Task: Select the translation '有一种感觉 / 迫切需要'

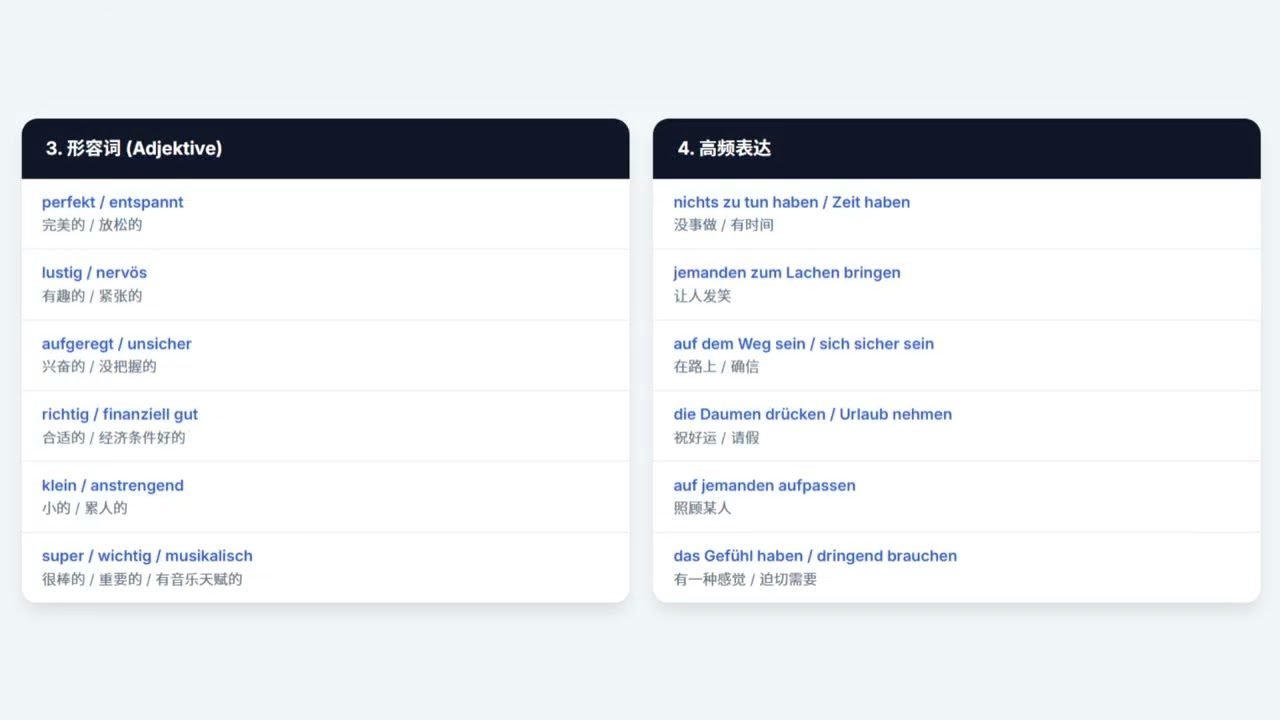Action: click(745, 579)
